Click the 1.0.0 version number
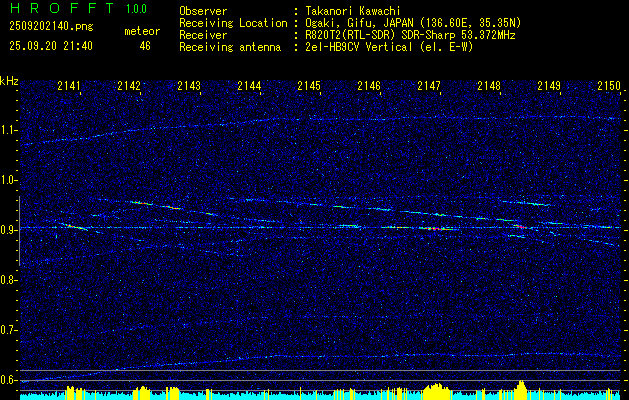The height and width of the screenshot is (400, 629). click(x=139, y=10)
